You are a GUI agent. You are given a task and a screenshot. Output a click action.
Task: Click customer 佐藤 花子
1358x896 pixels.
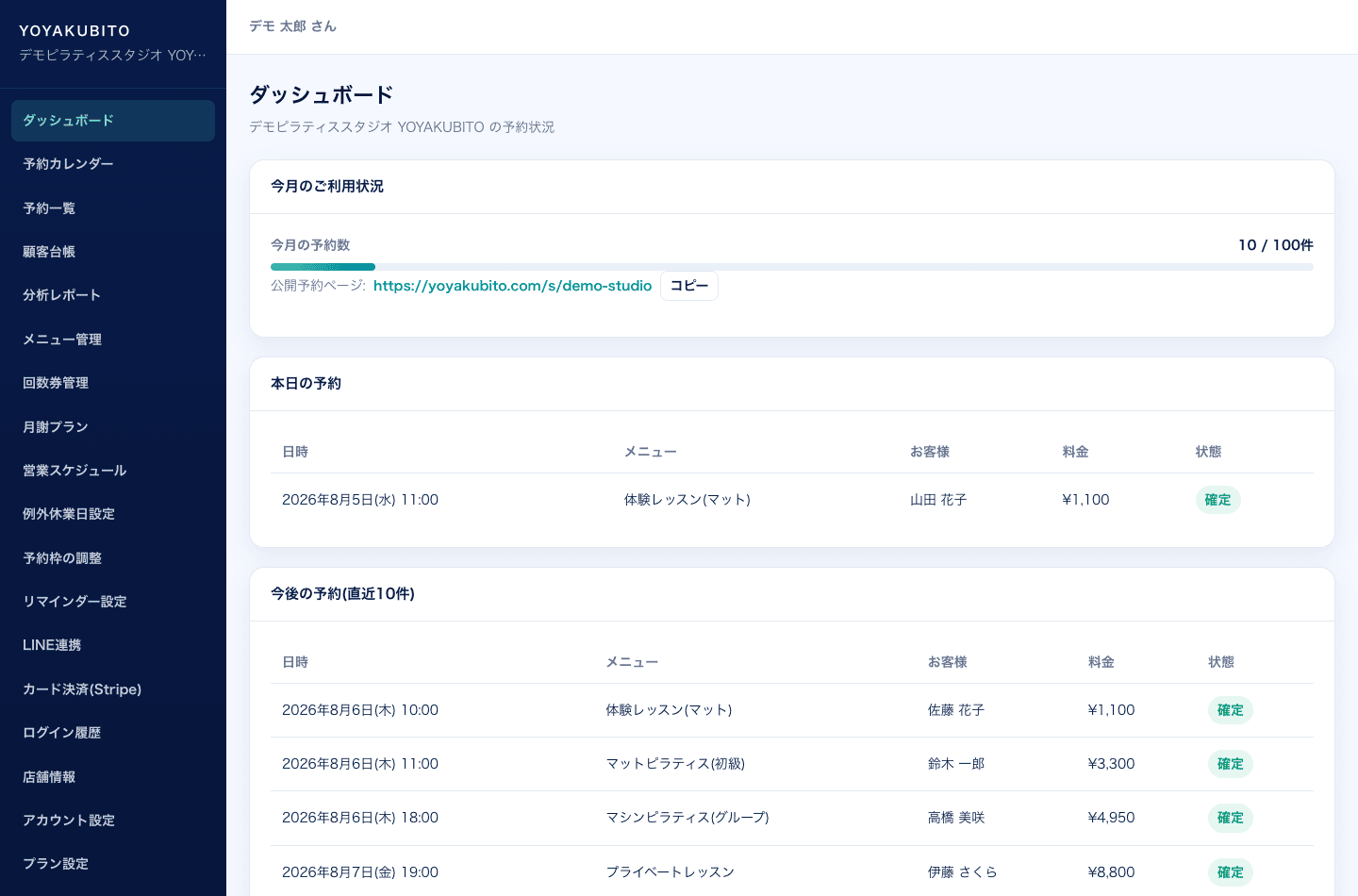pyautogui.click(x=956, y=710)
